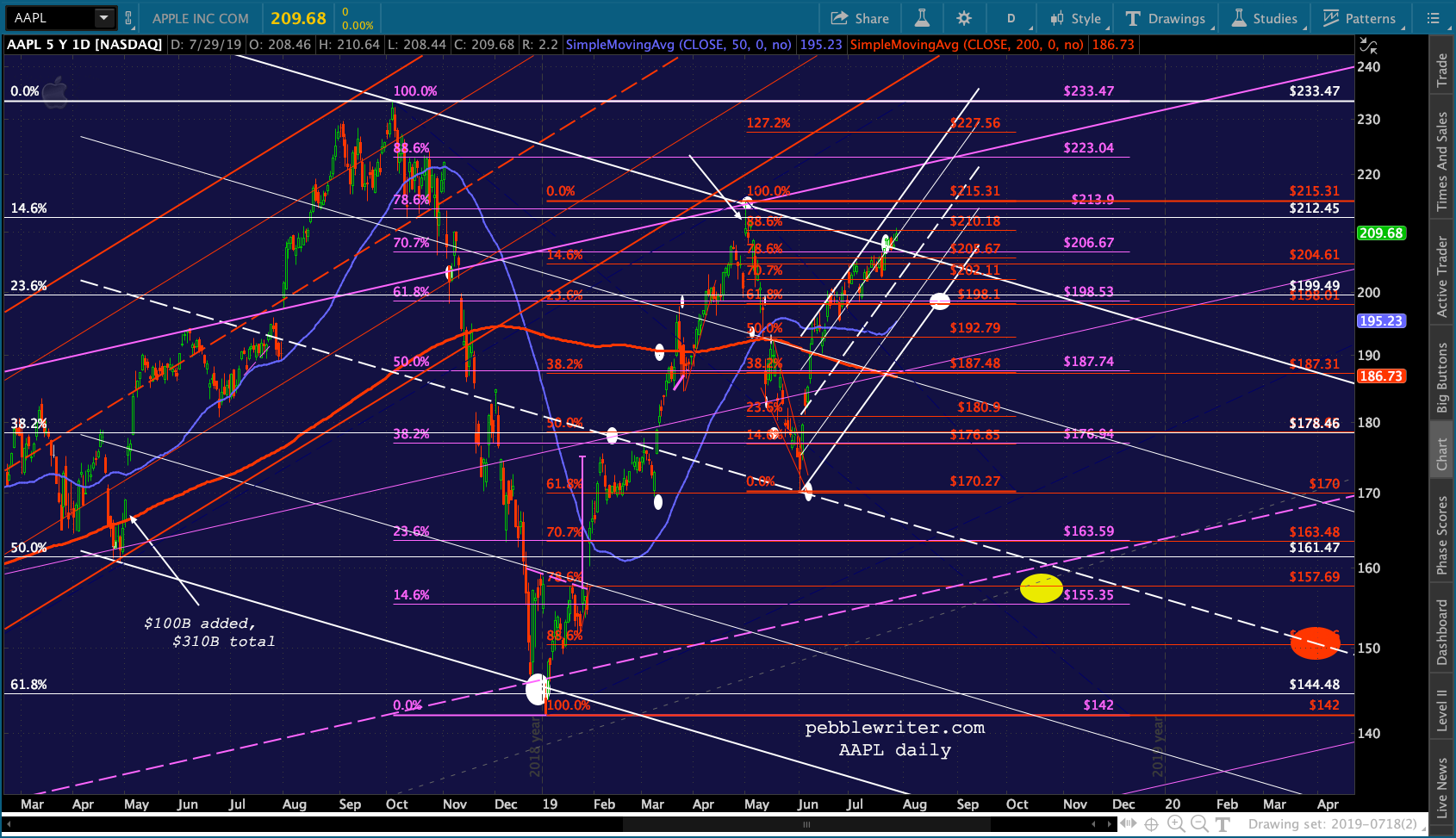Viewport: 1456px width, 838px height.
Task: Click the red 186.73 moving average bubble
Action: (1381, 376)
